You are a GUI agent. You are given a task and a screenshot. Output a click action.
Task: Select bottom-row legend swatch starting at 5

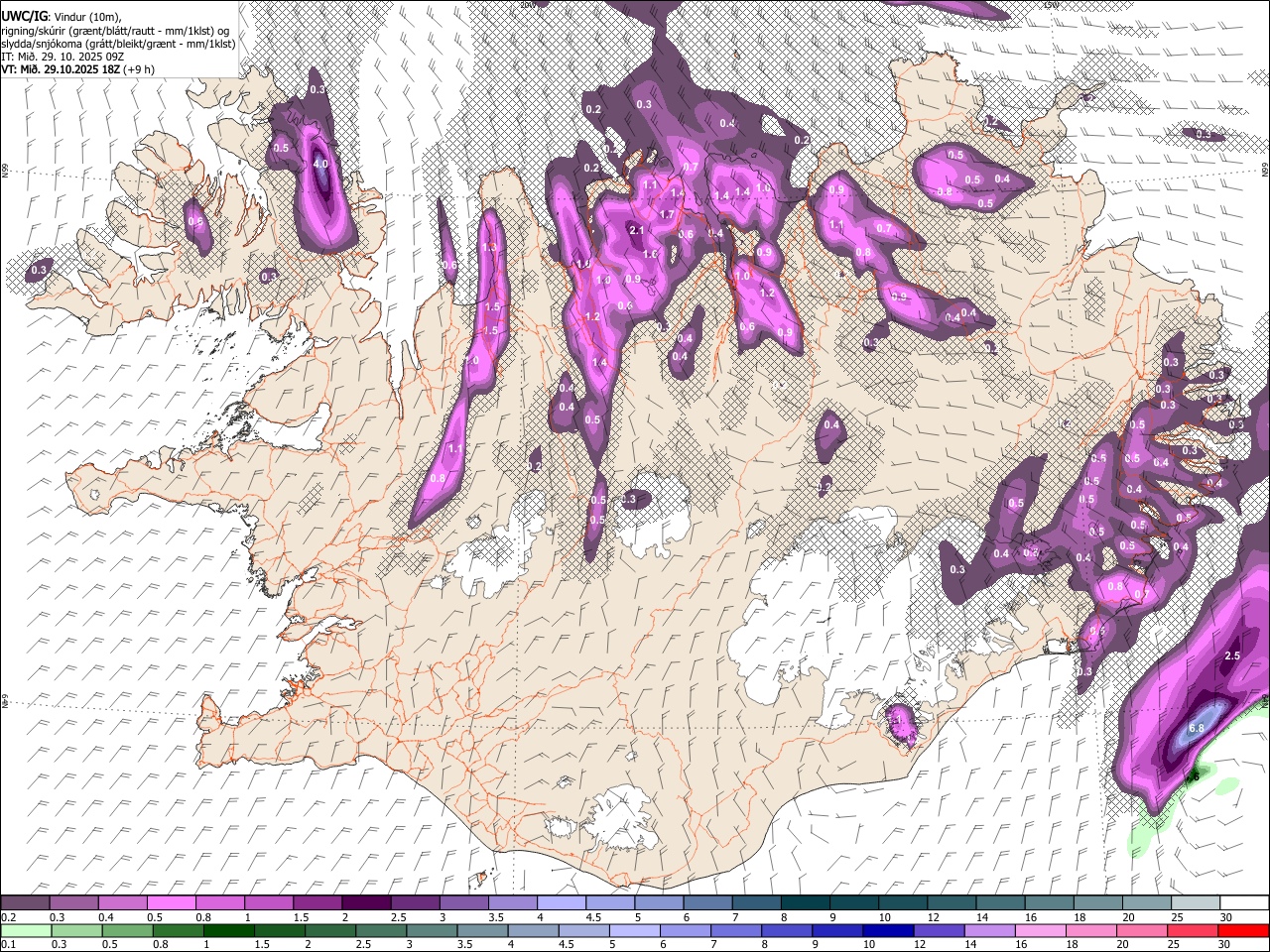(x=635, y=931)
